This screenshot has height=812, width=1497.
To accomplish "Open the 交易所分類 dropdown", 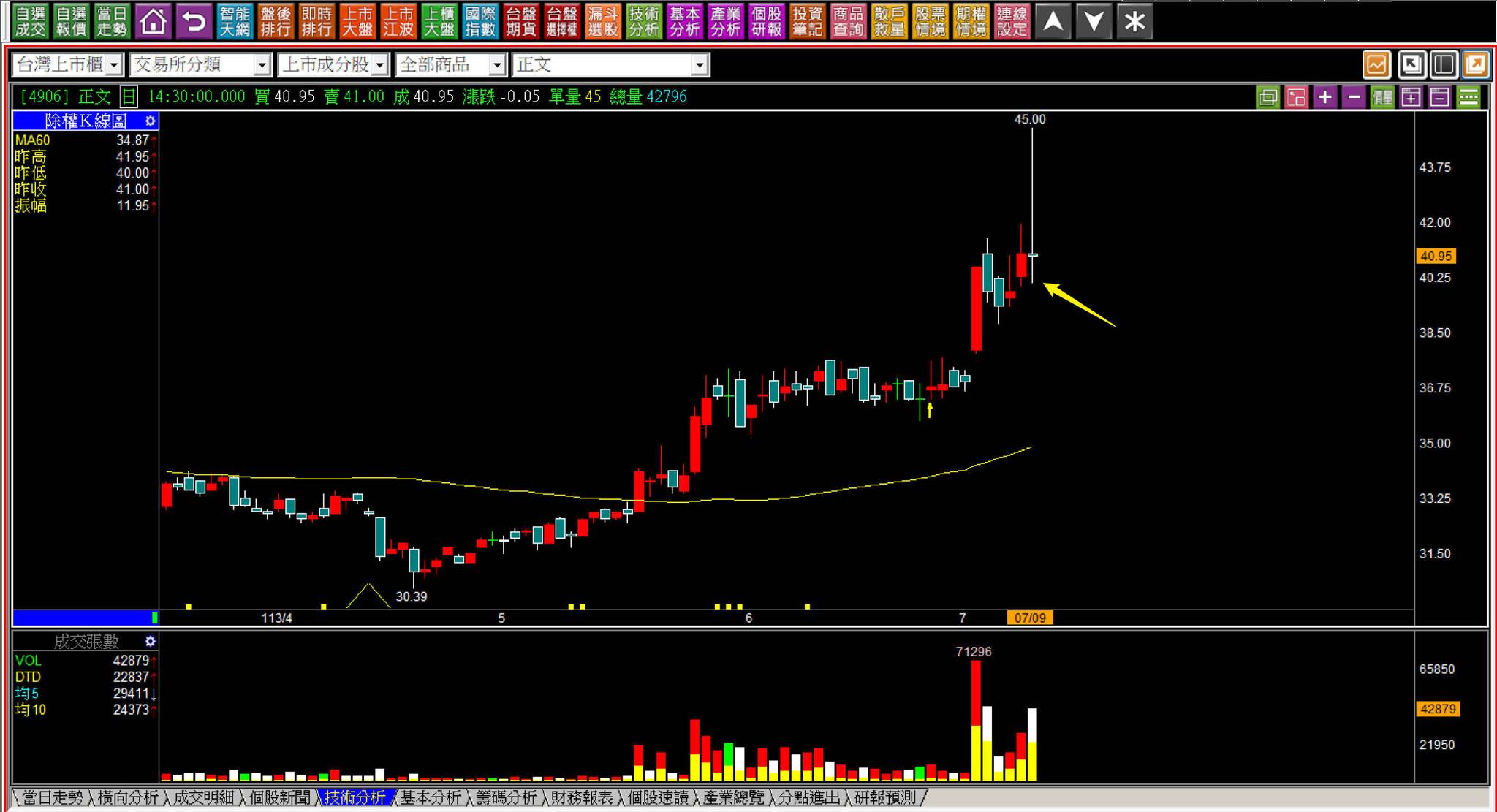I will pos(262,65).
